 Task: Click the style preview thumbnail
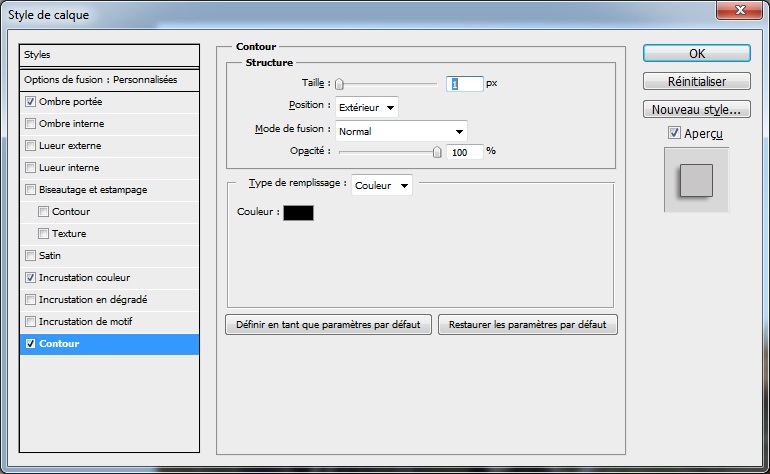coord(696,180)
